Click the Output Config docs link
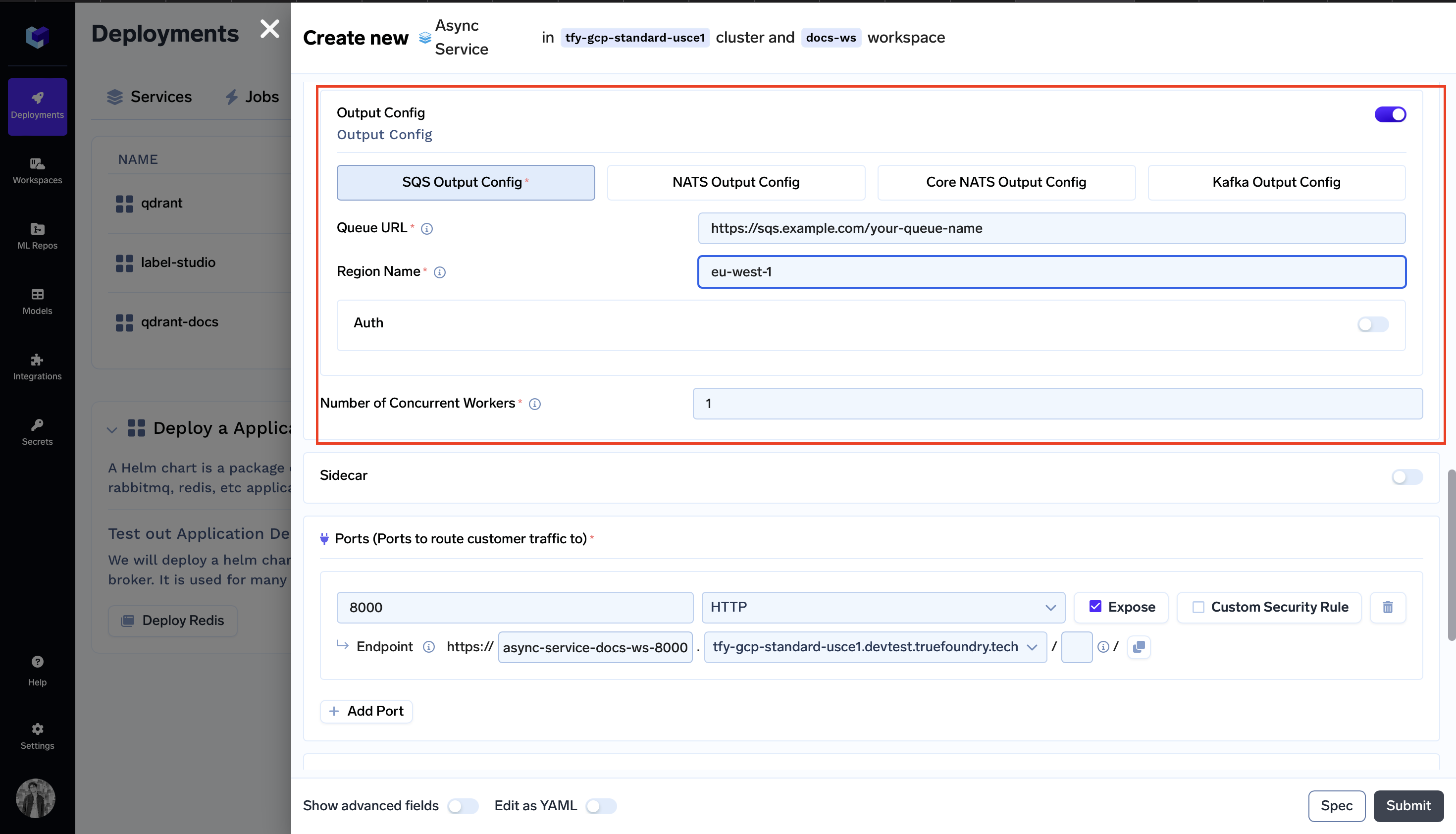This screenshot has height=834, width=1456. [384, 135]
